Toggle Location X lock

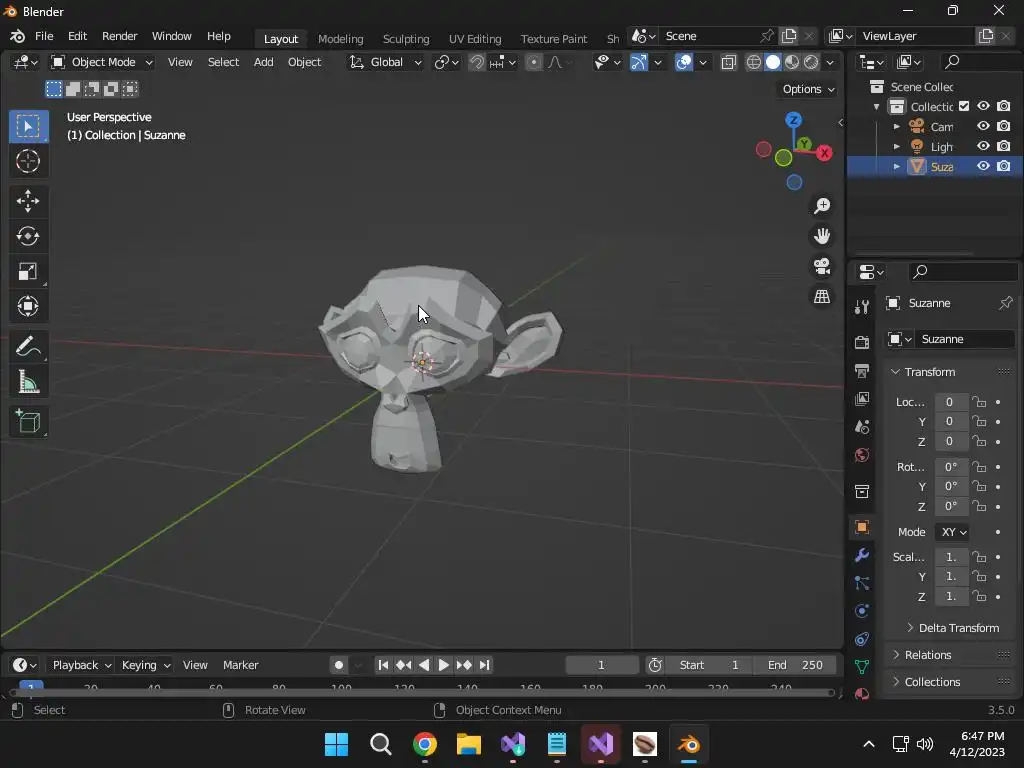pyautogui.click(x=979, y=402)
